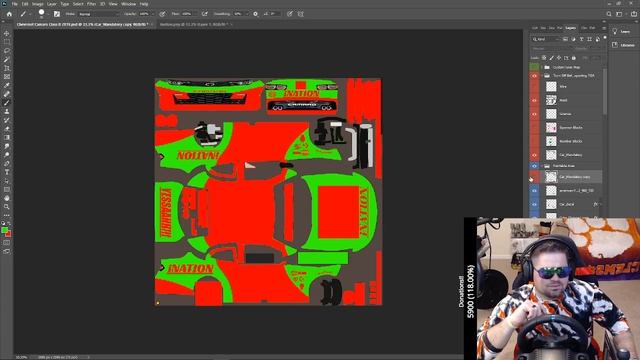Show the Car_Mandatory copy layer

pos(534,177)
